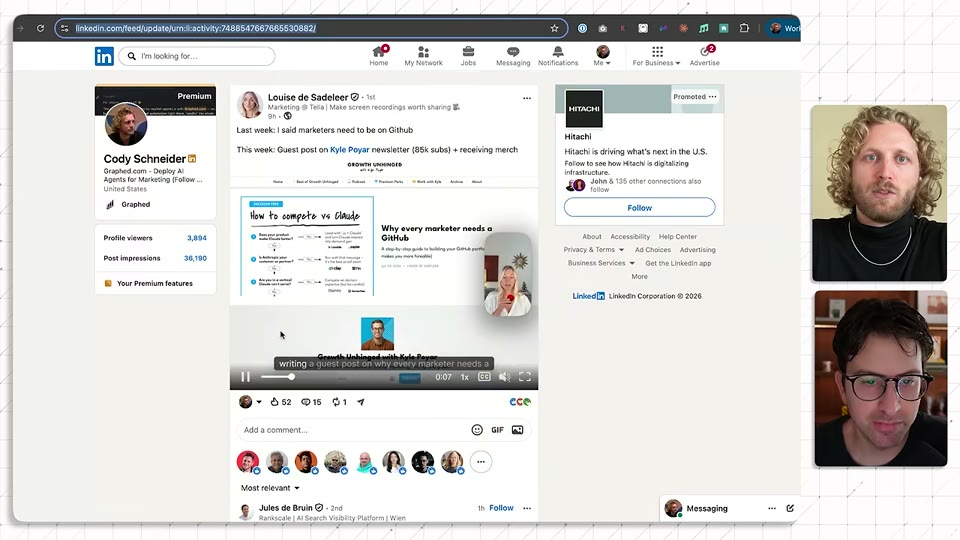The width and height of the screenshot is (960, 540).
Task: Click the LinkedIn logo icon
Action: coord(104,56)
